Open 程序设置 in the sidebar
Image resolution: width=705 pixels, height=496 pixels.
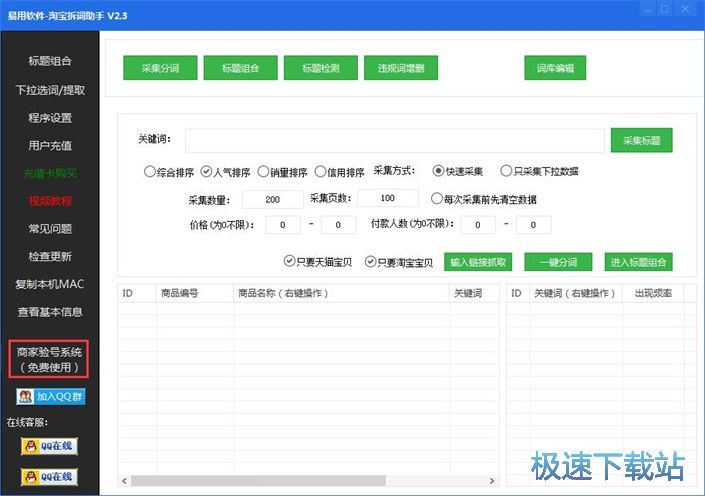click(x=49, y=118)
